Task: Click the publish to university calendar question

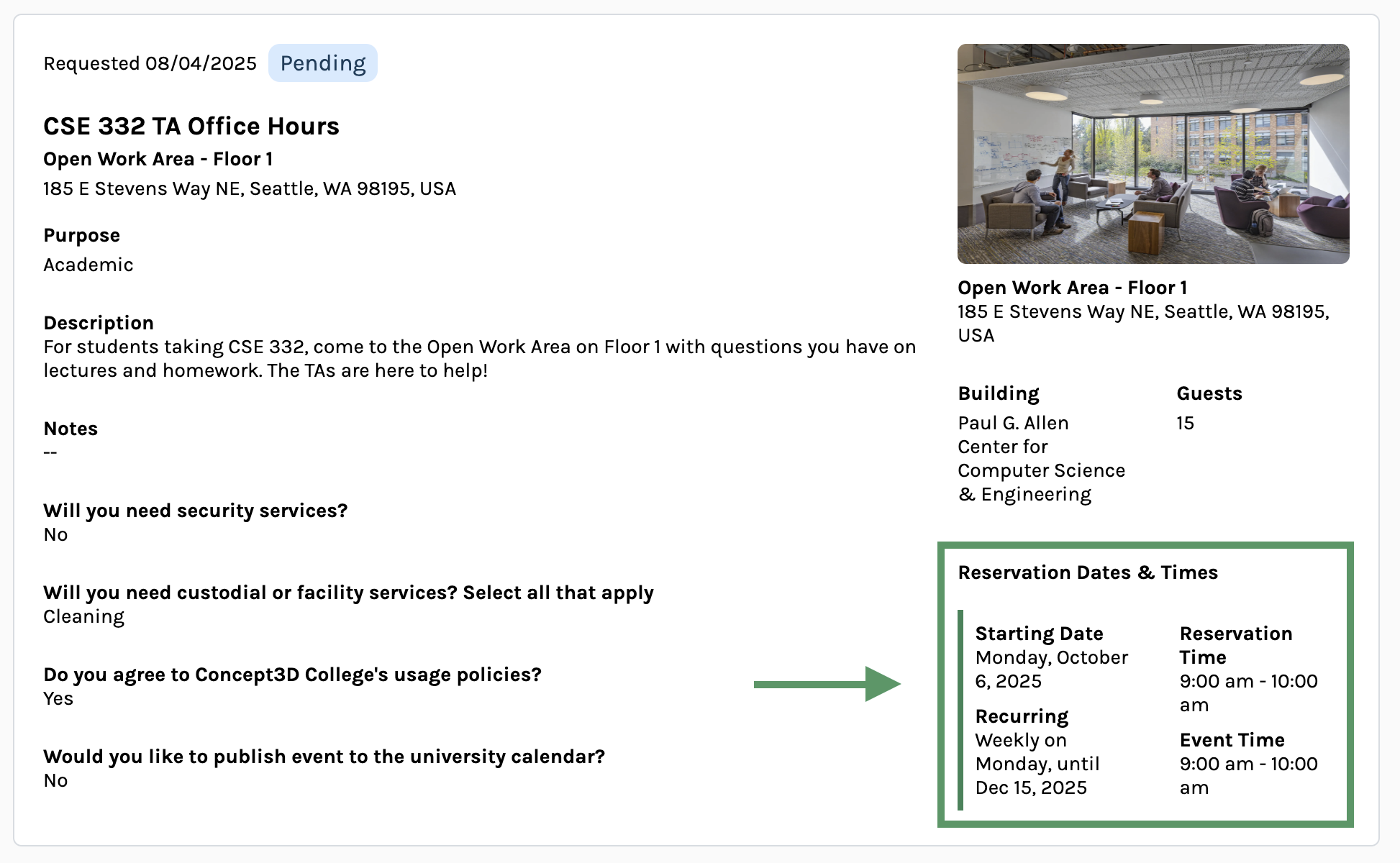Action: (x=324, y=757)
